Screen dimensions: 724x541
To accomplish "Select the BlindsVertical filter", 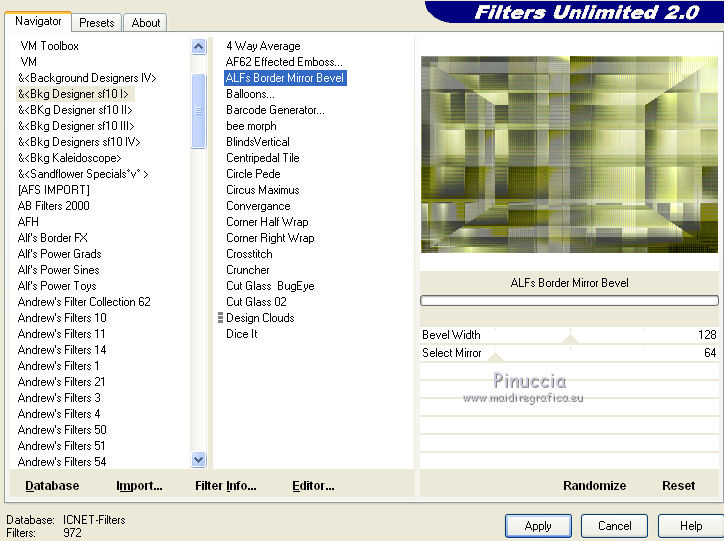I will pos(258,142).
